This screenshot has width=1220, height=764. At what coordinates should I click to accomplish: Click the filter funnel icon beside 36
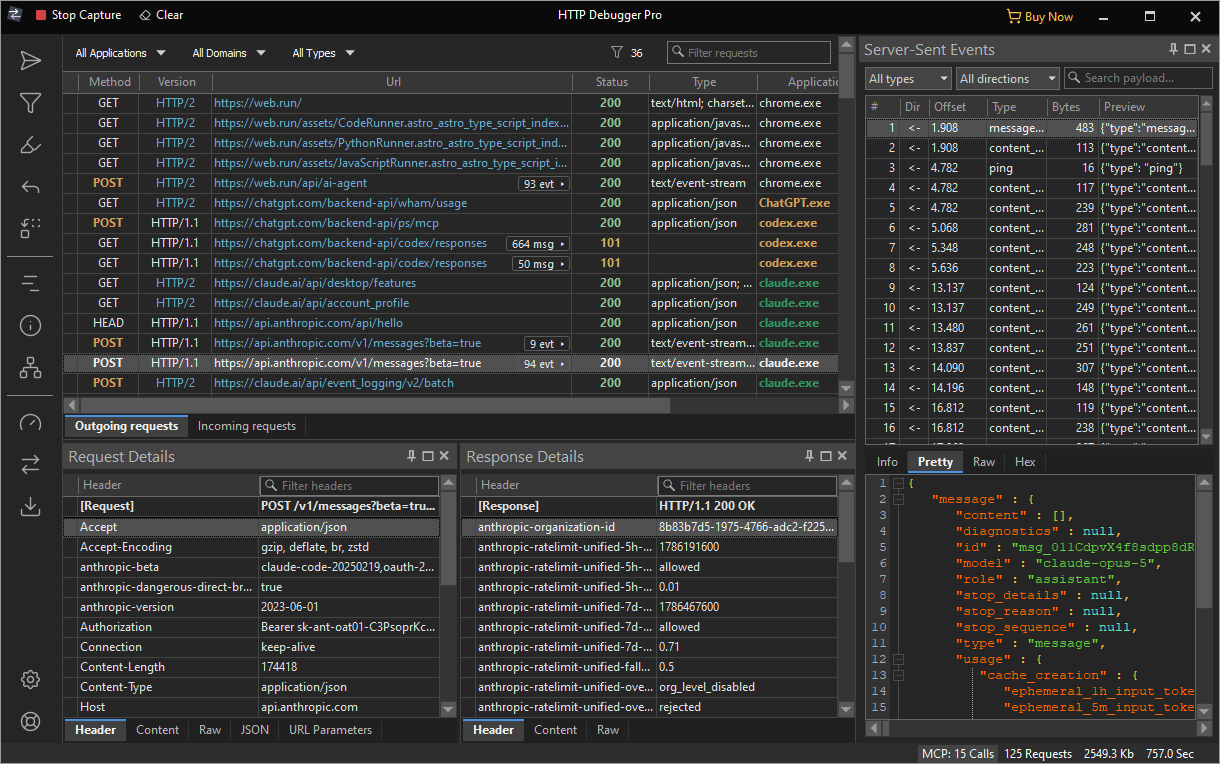(x=617, y=53)
